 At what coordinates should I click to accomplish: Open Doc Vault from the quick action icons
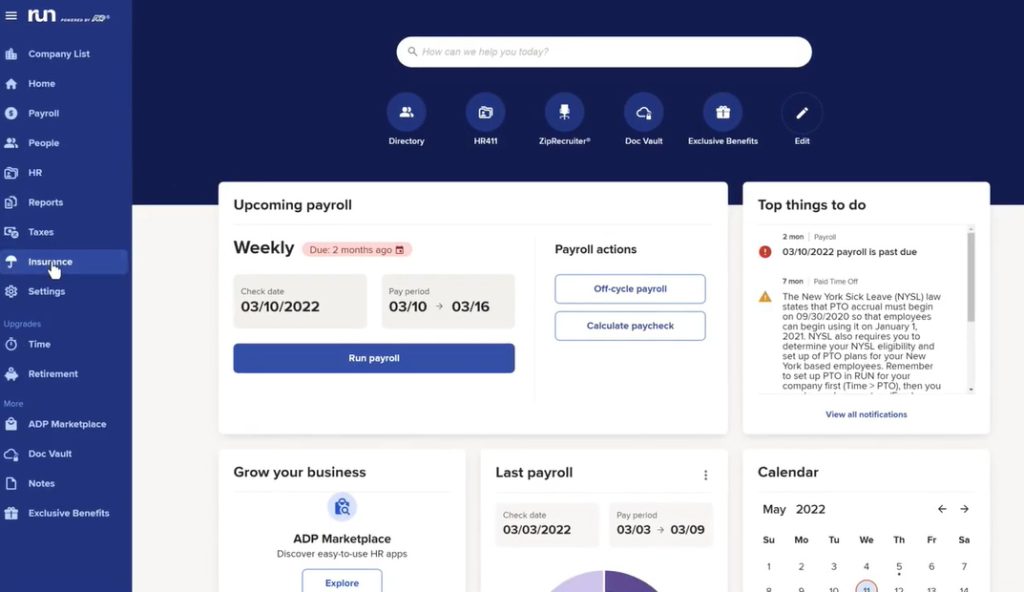coord(643,113)
